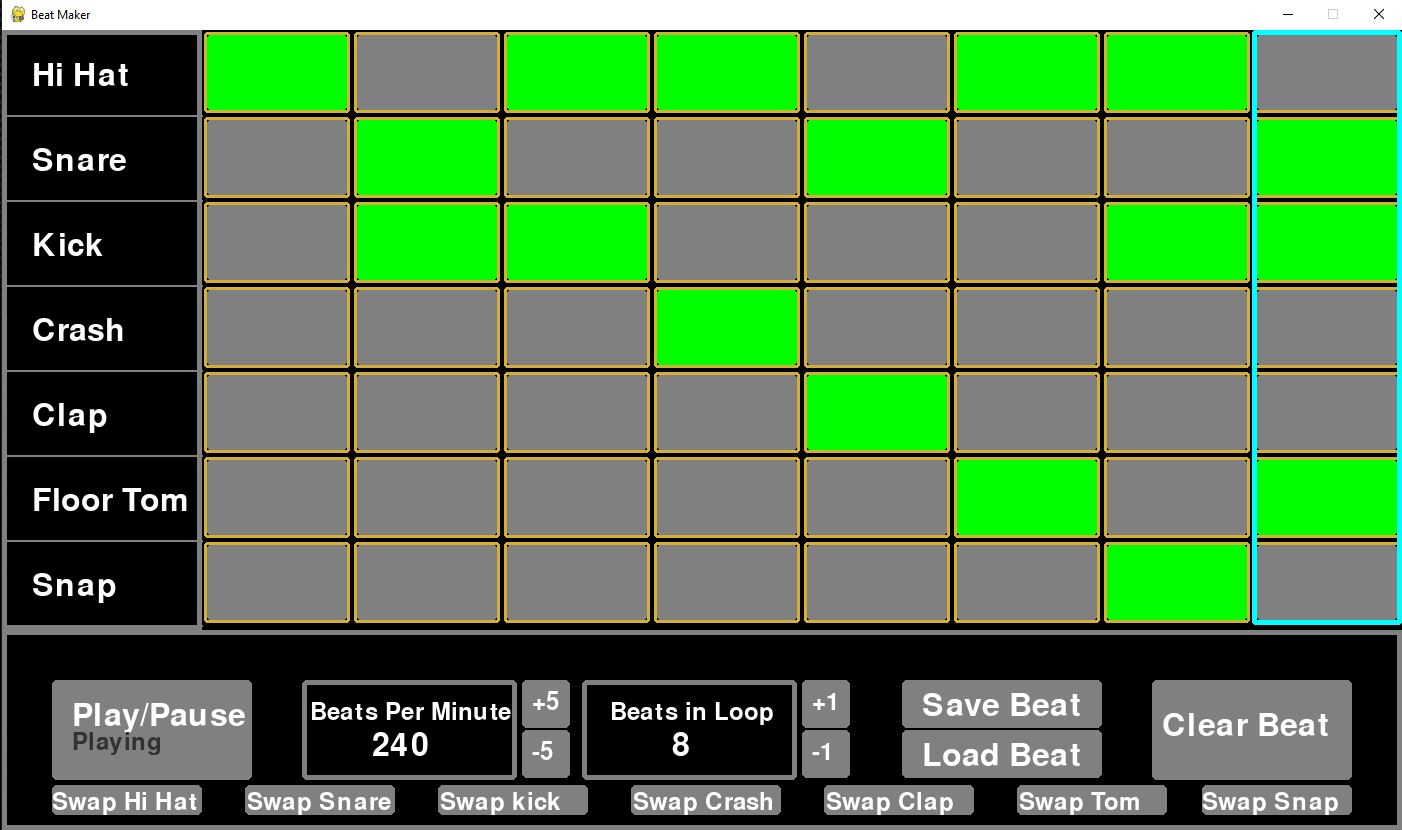The height and width of the screenshot is (830, 1402).
Task: Disable Floor Tom on beat 8
Action: click(1327, 498)
